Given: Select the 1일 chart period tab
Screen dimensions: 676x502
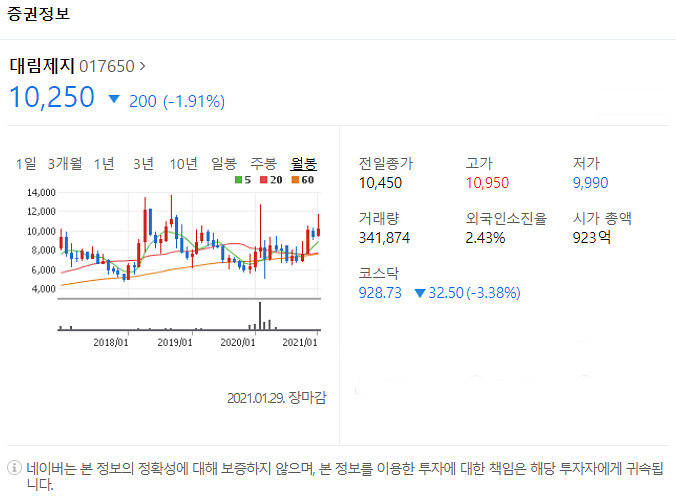Looking at the screenshot, I should coord(26,164).
